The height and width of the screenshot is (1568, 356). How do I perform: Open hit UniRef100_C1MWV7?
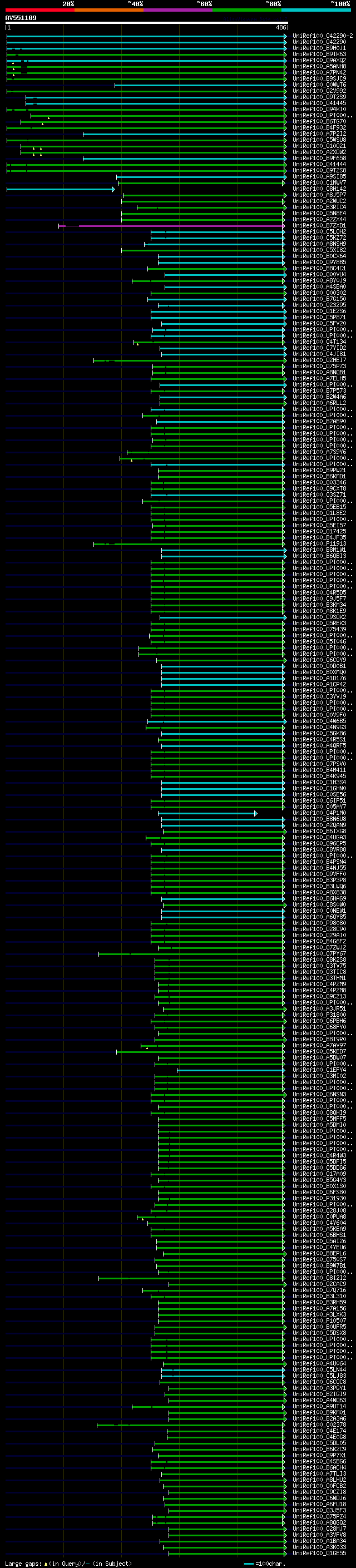319,182
